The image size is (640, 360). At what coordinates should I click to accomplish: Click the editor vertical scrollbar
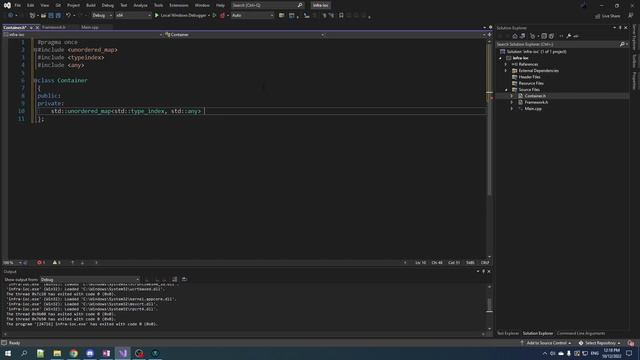coord(489,149)
